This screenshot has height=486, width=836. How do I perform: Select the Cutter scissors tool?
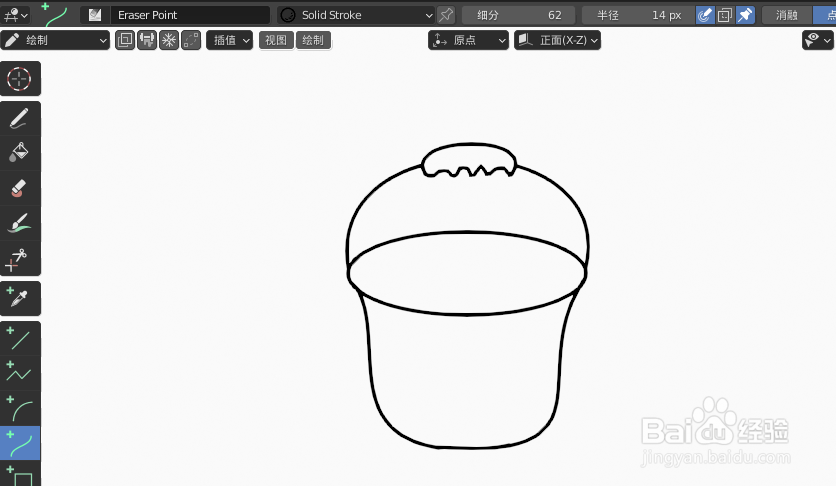(20, 258)
